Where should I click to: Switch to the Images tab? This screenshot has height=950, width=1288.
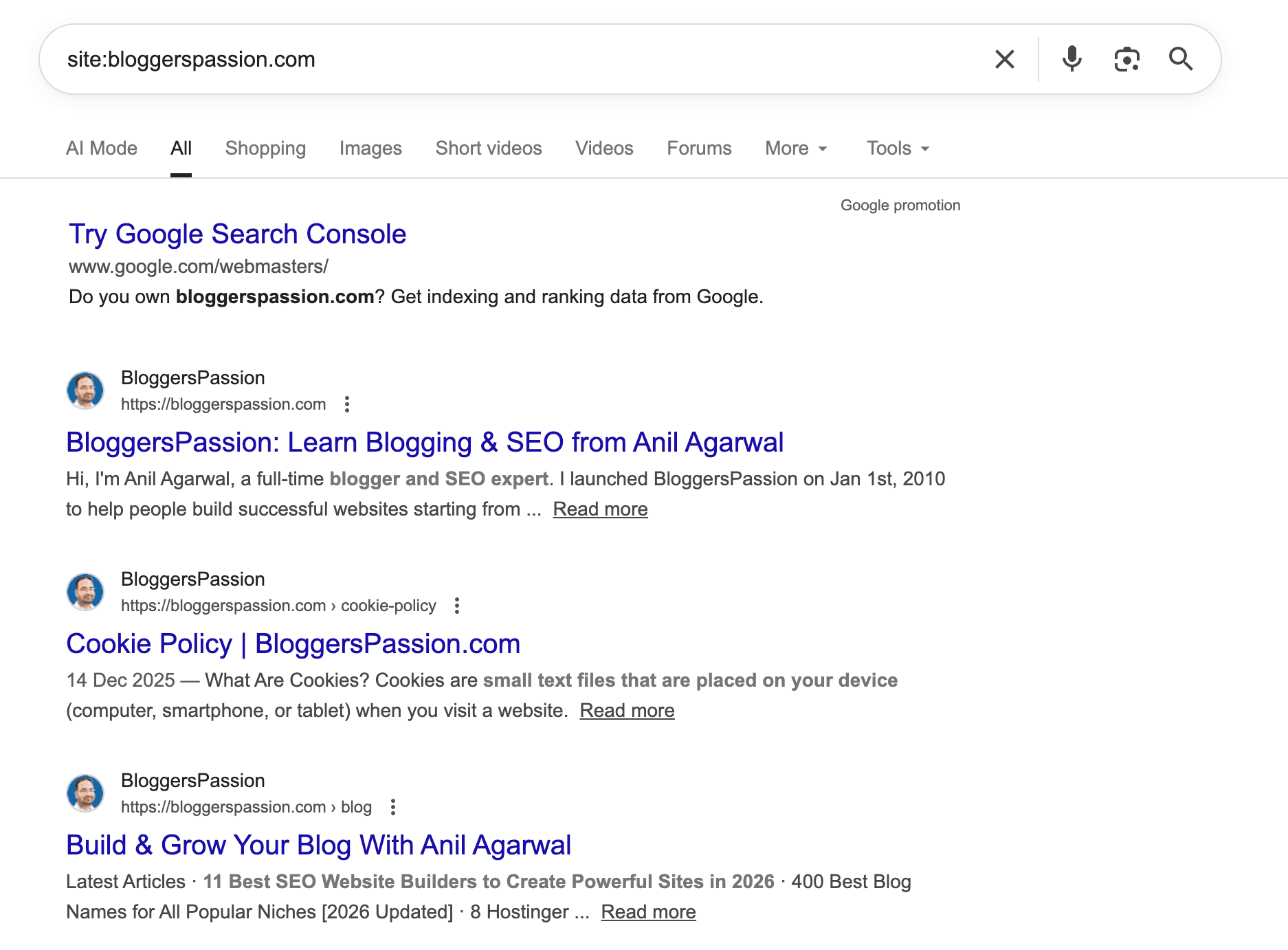[x=370, y=148]
